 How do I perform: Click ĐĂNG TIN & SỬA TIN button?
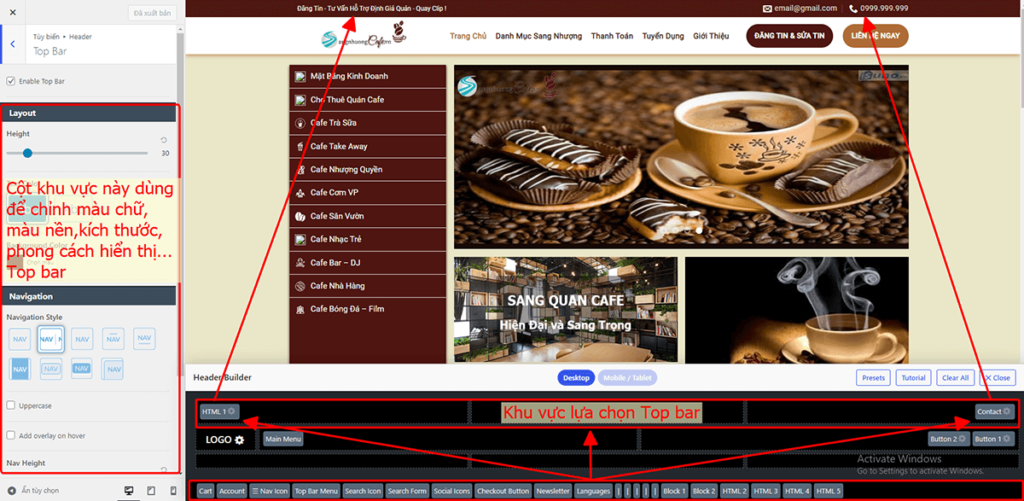click(790, 37)
